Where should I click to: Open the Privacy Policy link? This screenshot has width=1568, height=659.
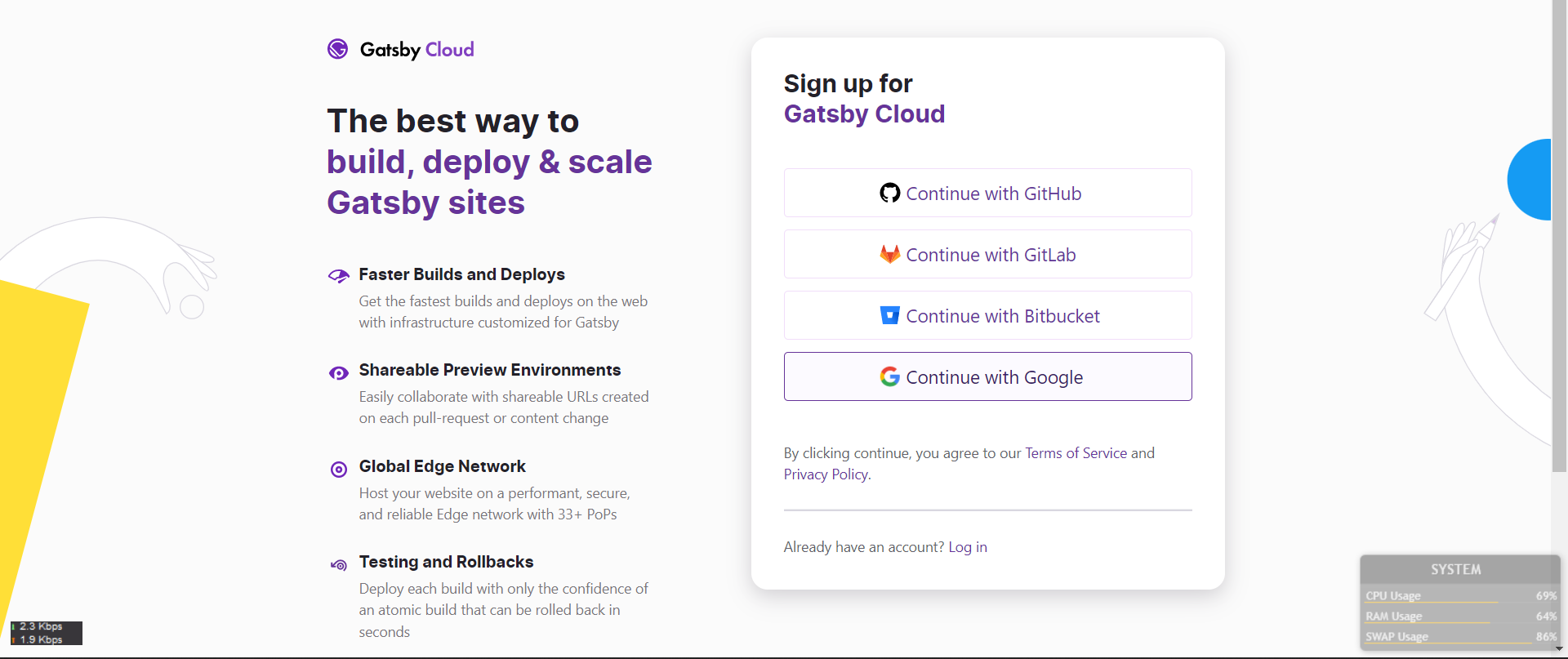point(826,474)
